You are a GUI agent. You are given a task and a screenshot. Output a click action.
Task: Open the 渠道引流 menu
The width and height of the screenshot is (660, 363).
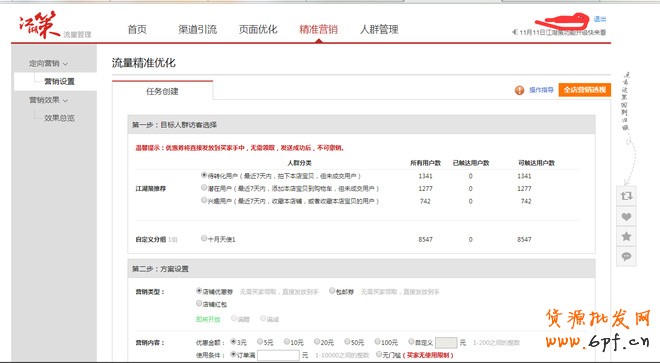(197, 29)
